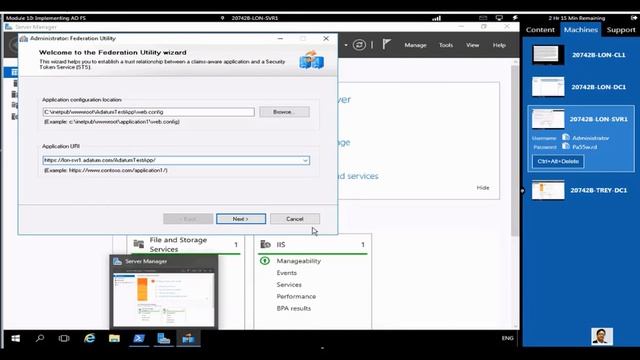Screen dimensions: 640x360
Task: Open the Tools menu in Server Manager
Action: click(x=446, y=45)
